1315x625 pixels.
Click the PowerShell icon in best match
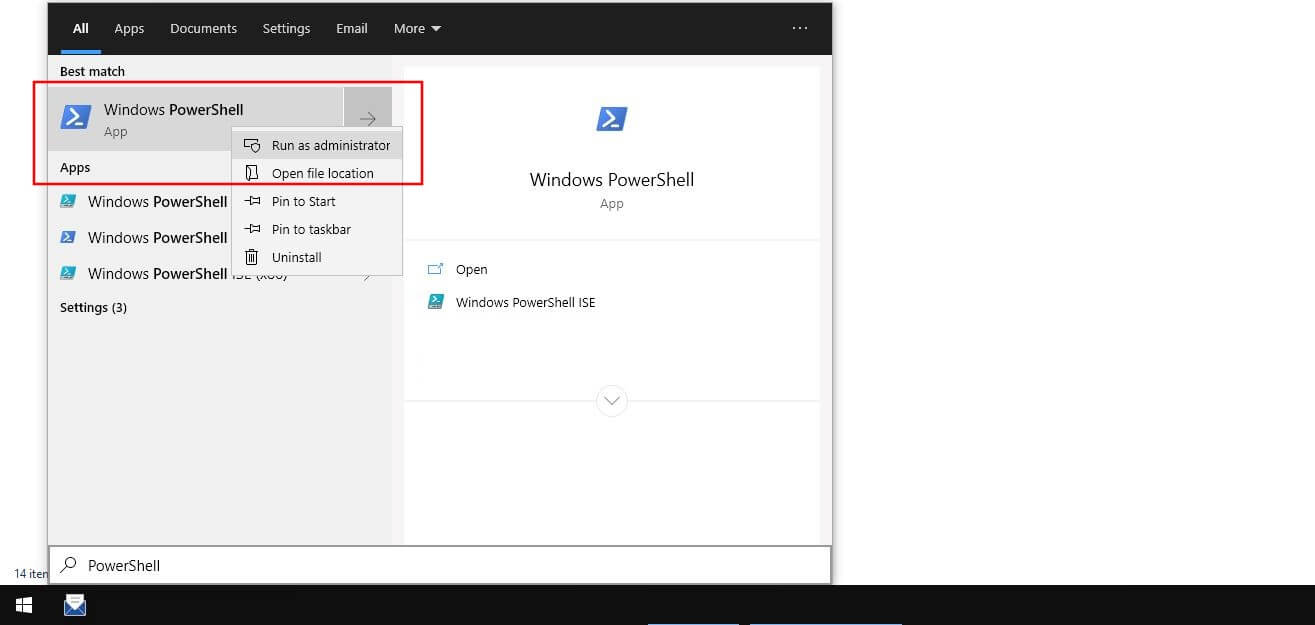[76, 118]
